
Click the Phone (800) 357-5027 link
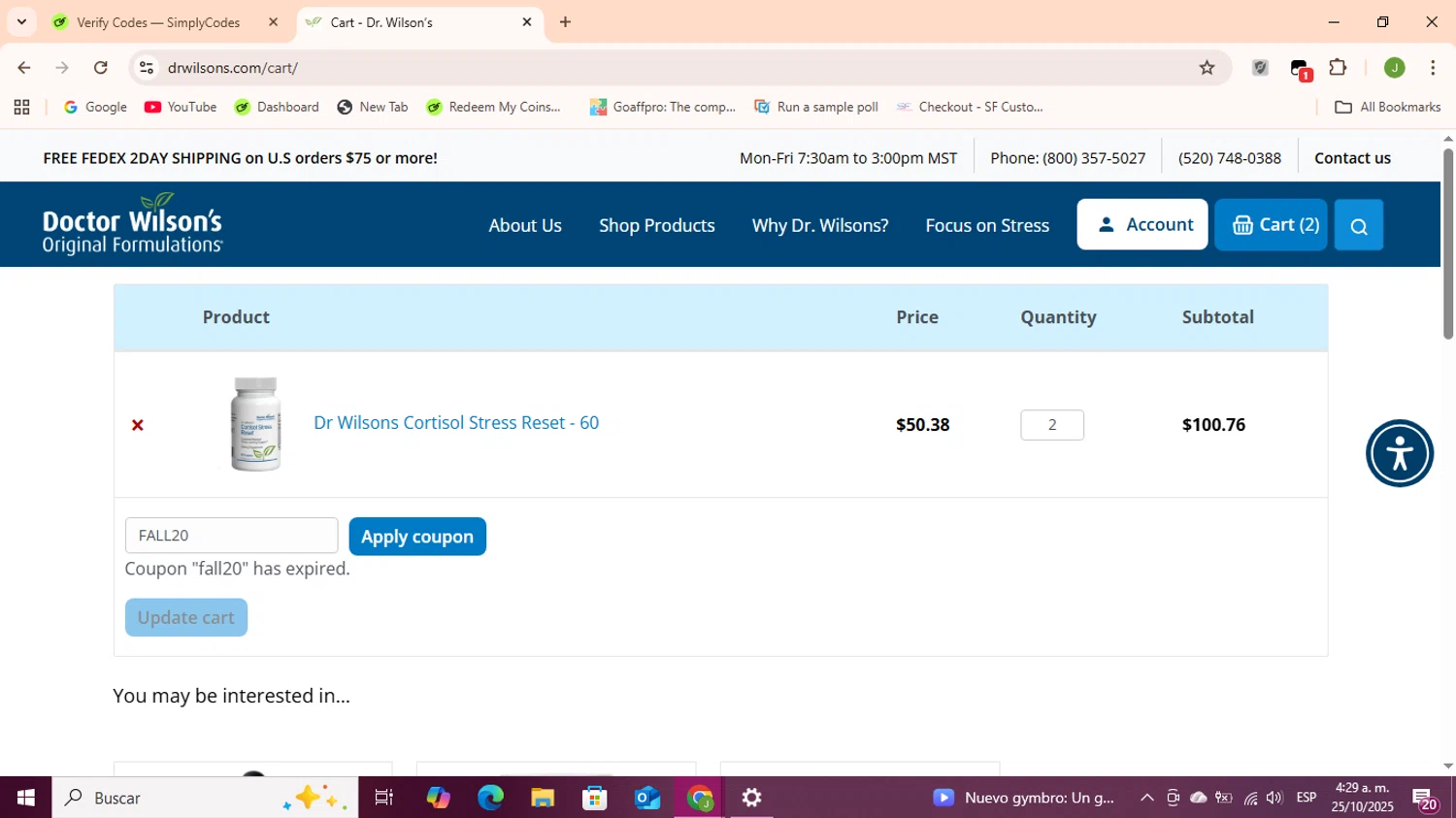tap(1068, 158)
